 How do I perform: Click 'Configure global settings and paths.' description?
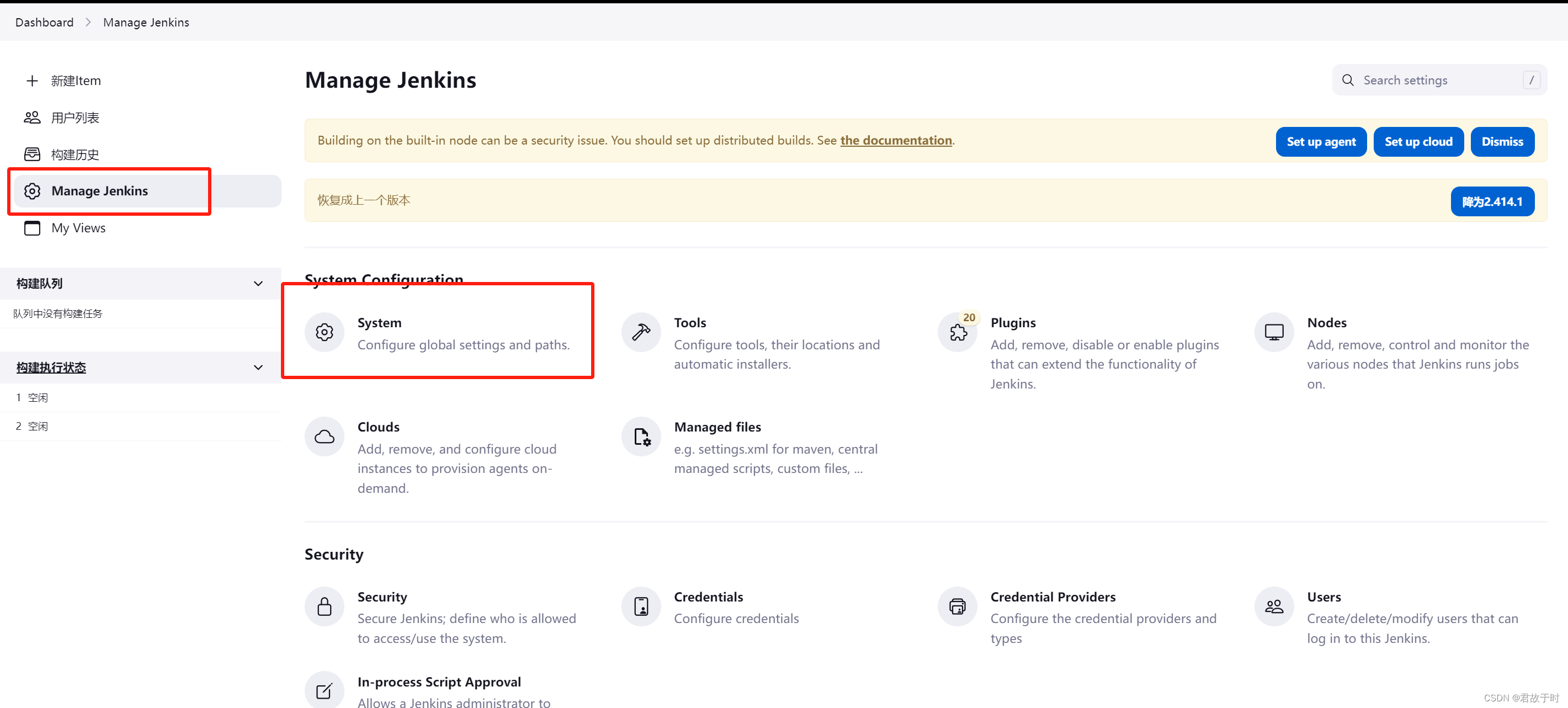coord(463,344)
